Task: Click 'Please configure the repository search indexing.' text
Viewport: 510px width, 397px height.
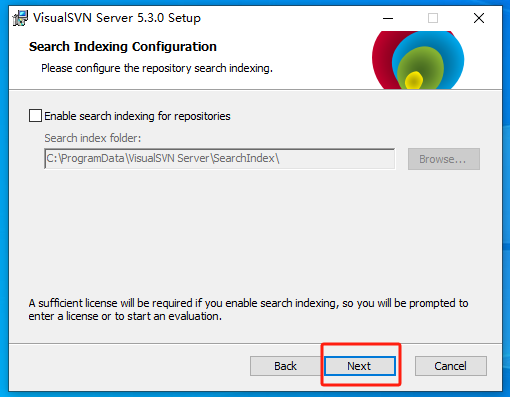Action: point(157,68)
